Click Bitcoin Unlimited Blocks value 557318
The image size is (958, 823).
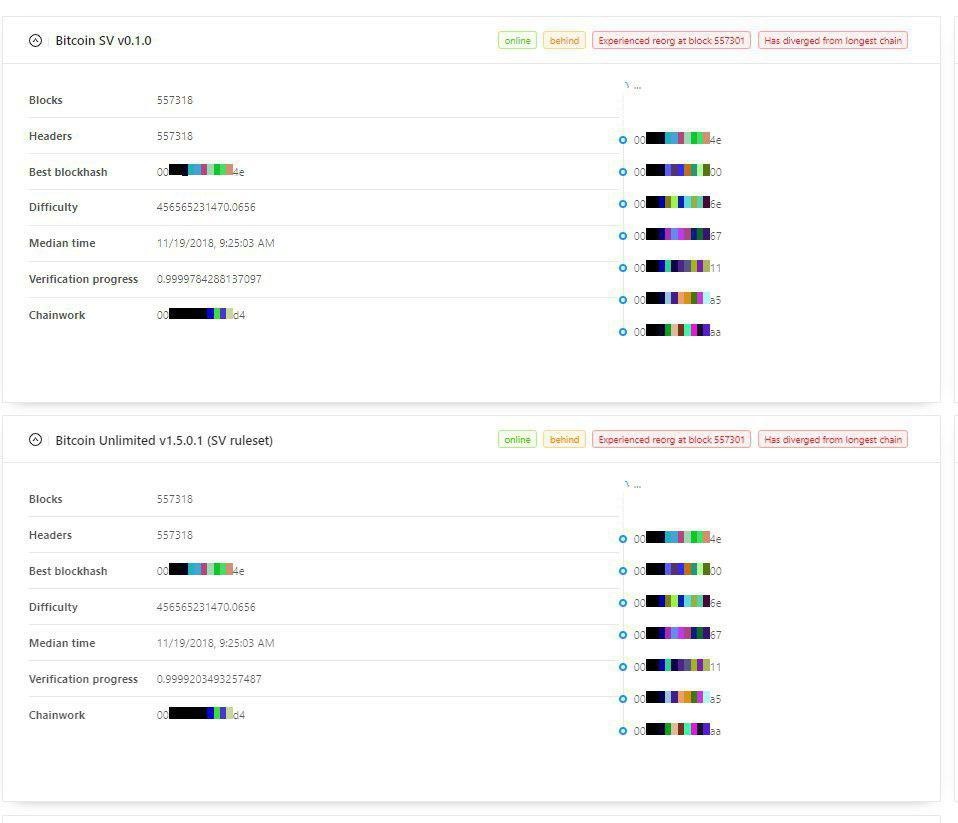tap(175, 499)
